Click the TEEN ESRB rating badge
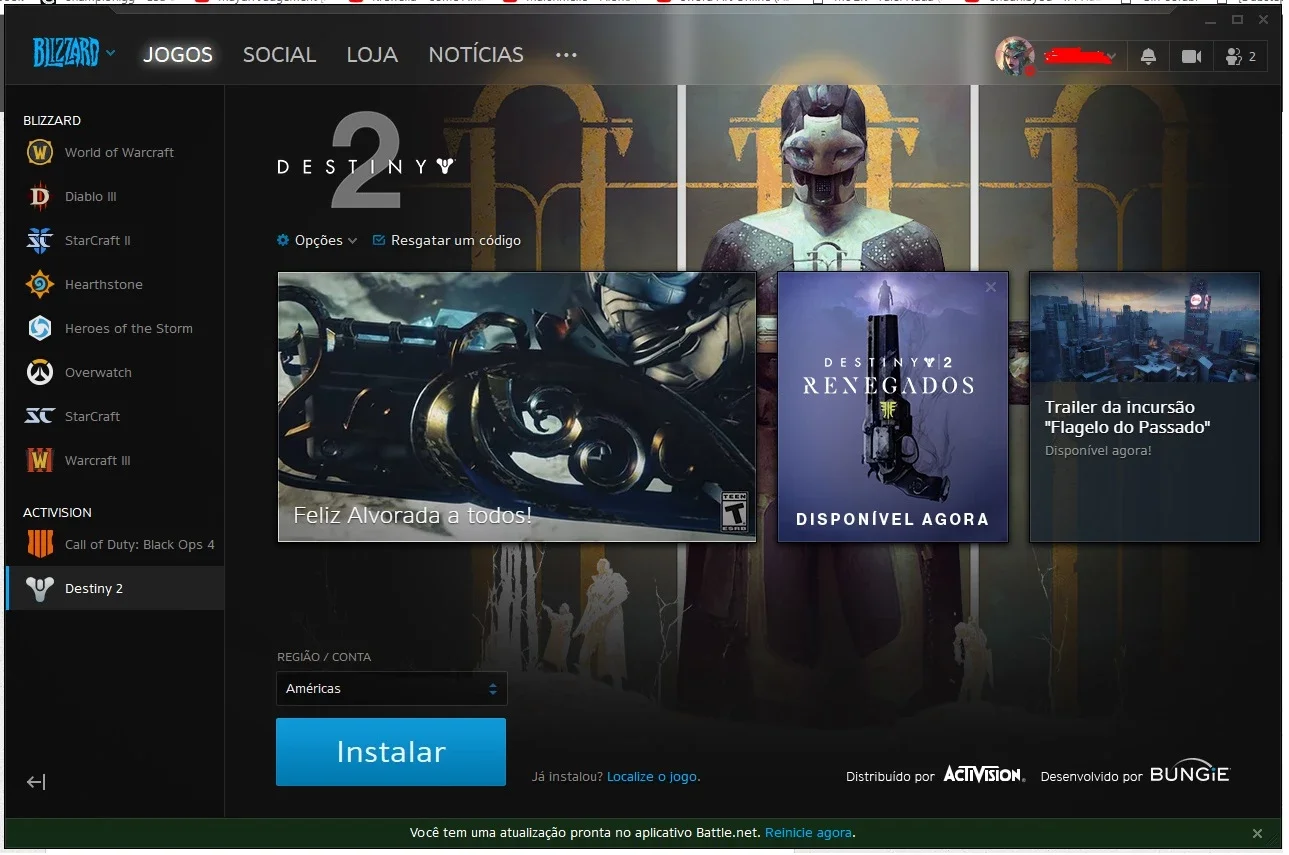This screenshot has height=855, width=1289. 734,511
